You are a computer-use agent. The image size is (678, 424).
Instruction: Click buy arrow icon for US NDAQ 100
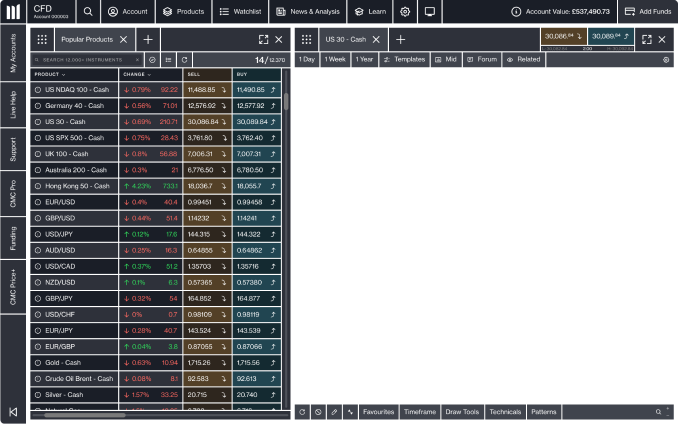(273, 90)
